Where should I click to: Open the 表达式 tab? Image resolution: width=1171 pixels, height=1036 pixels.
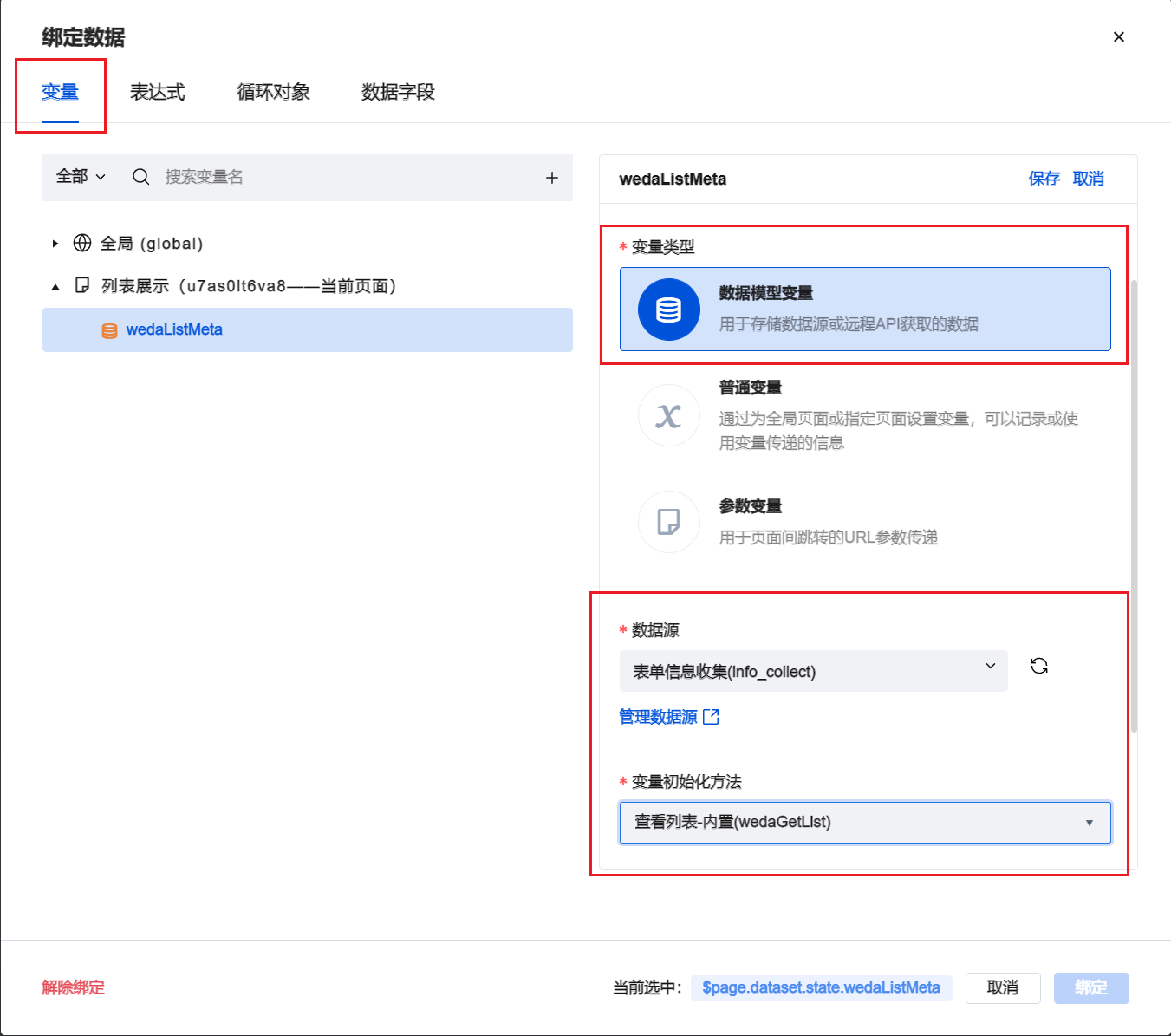[158, 92]
